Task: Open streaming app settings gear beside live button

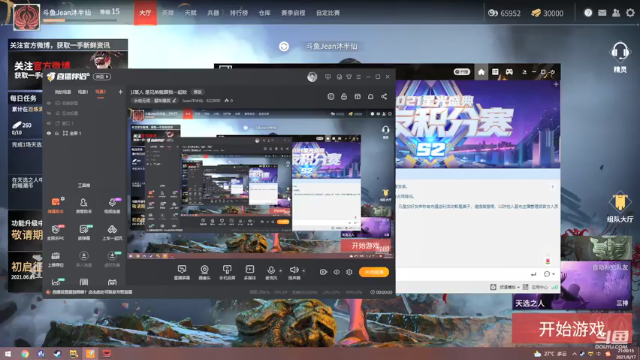Action: coord(349,272)
